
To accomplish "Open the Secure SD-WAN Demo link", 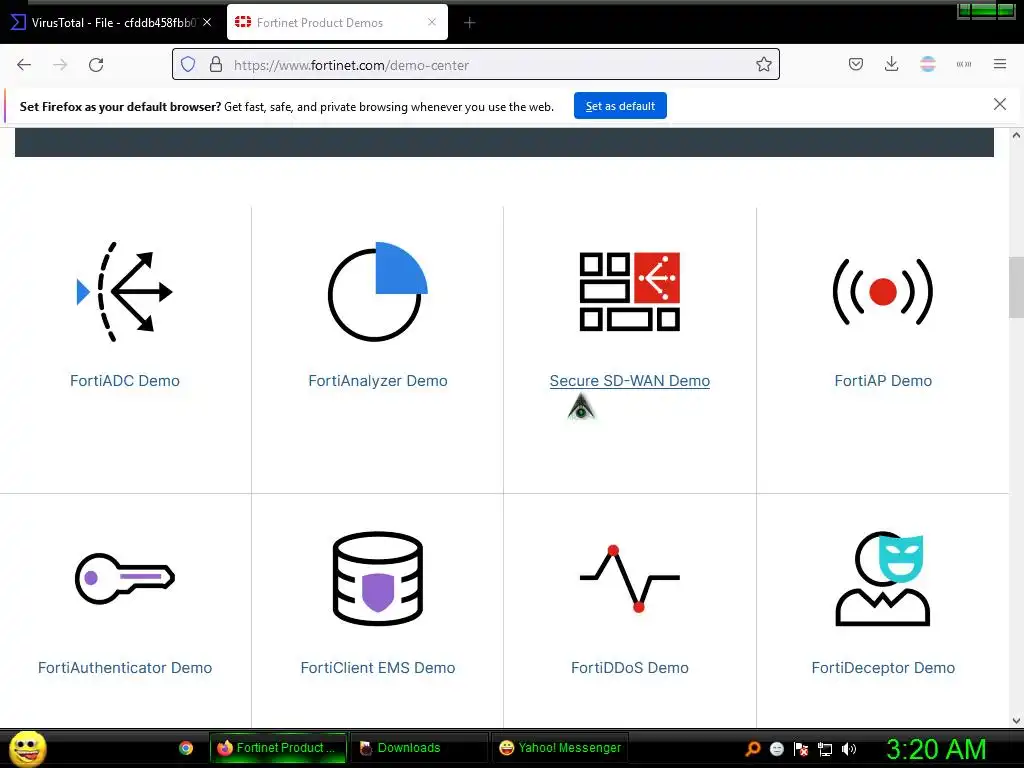I will coord(630,381).
